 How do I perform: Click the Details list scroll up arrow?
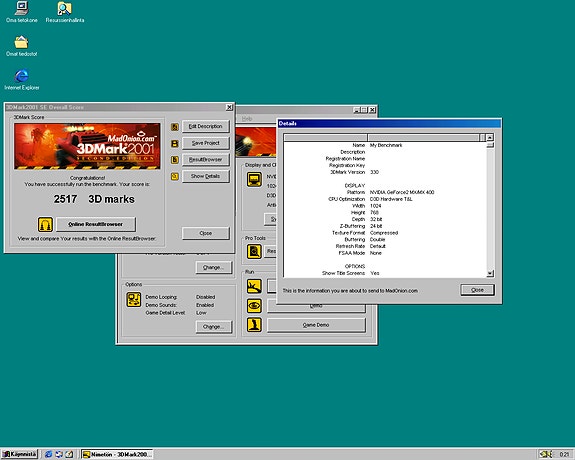[x=490, y=138]
